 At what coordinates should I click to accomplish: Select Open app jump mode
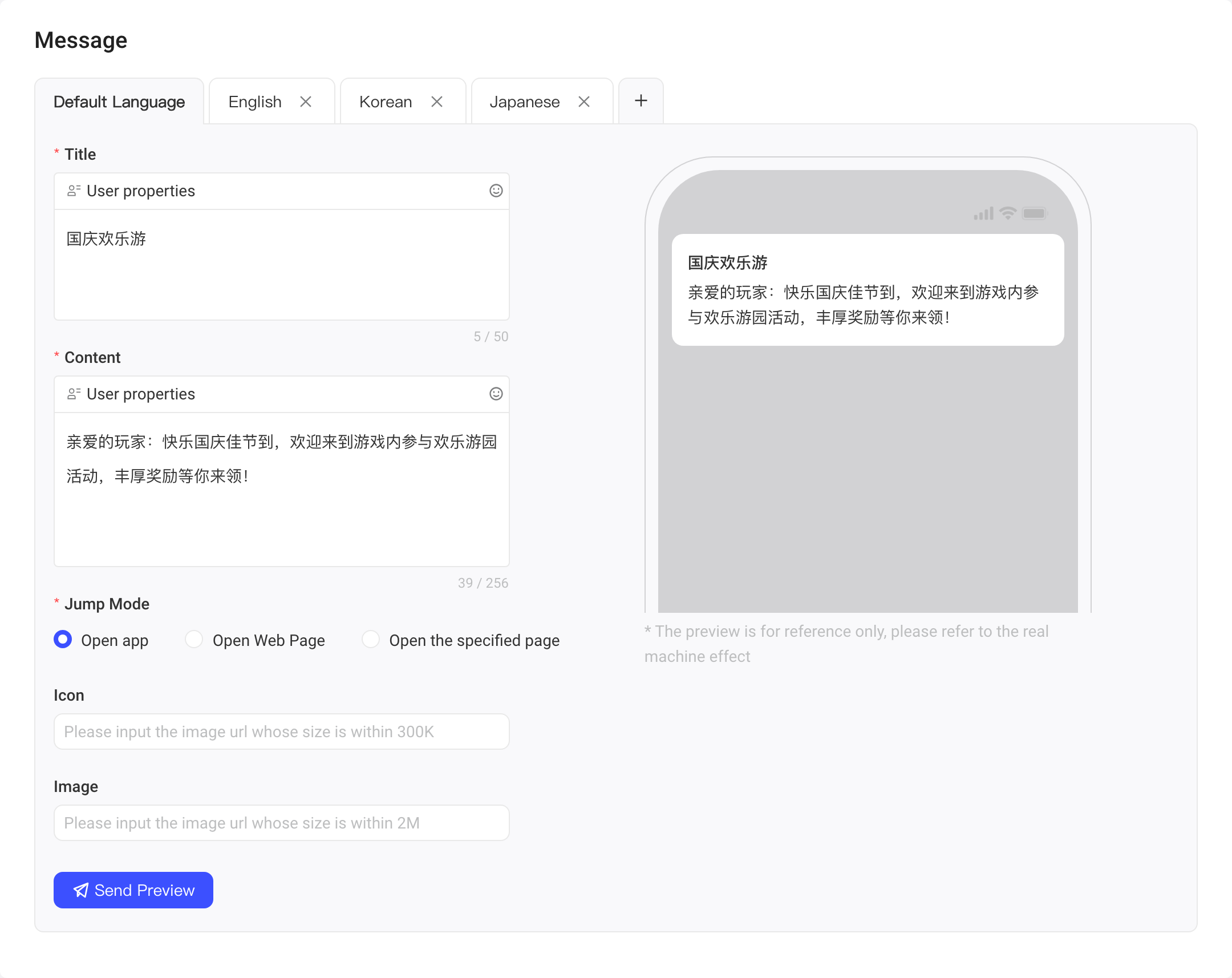(x=63, y=640)
